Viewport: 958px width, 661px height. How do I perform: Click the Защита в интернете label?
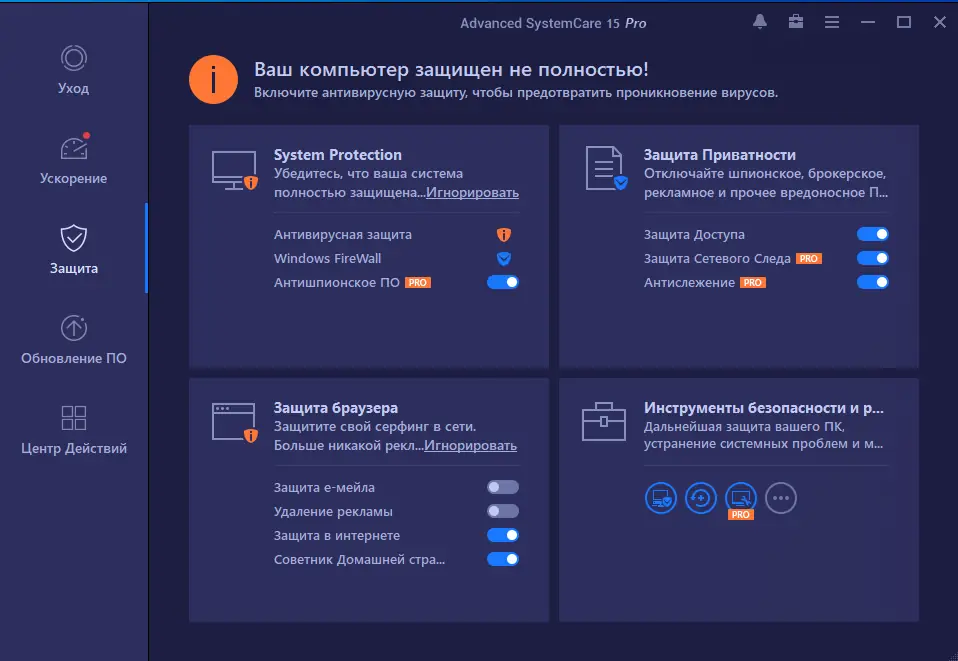pyautogui.click(x=337, y=536)
